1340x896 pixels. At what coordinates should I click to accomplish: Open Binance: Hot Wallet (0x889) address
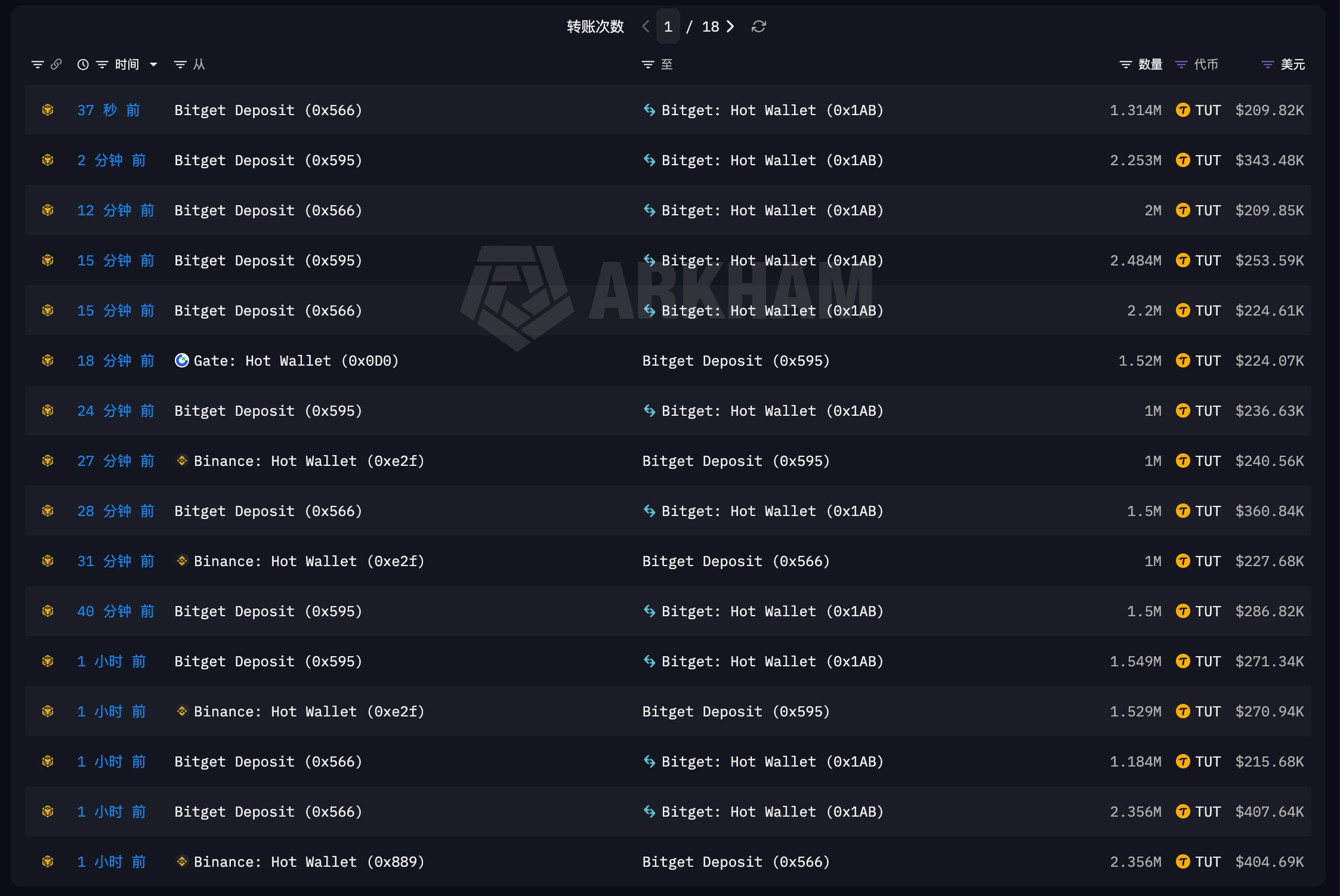tap(309, 862)
